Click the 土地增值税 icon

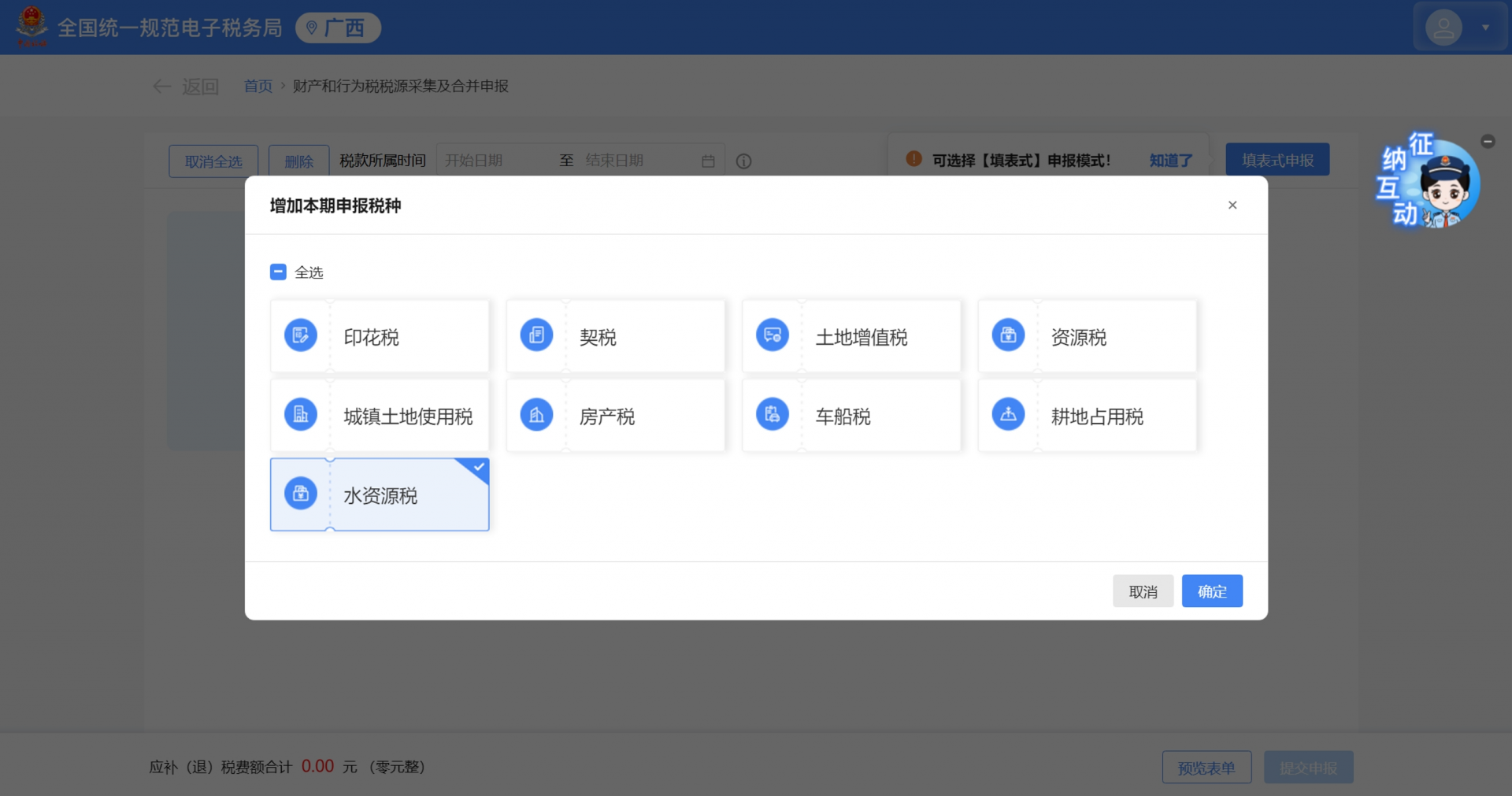[x=772, y=335]
